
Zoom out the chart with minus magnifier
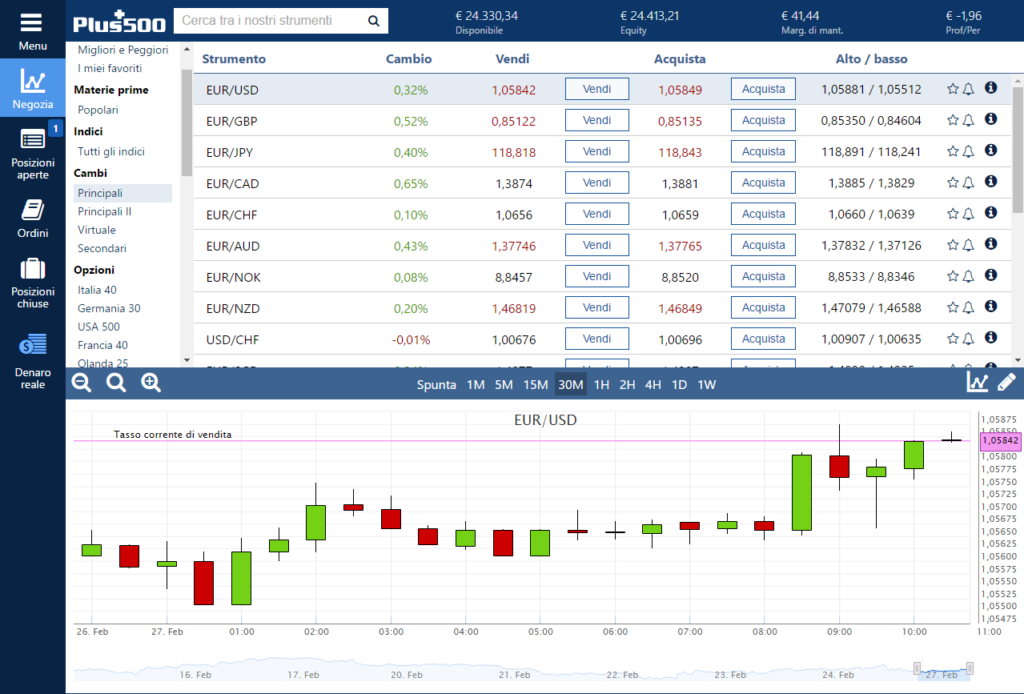[x=82, y=383]
